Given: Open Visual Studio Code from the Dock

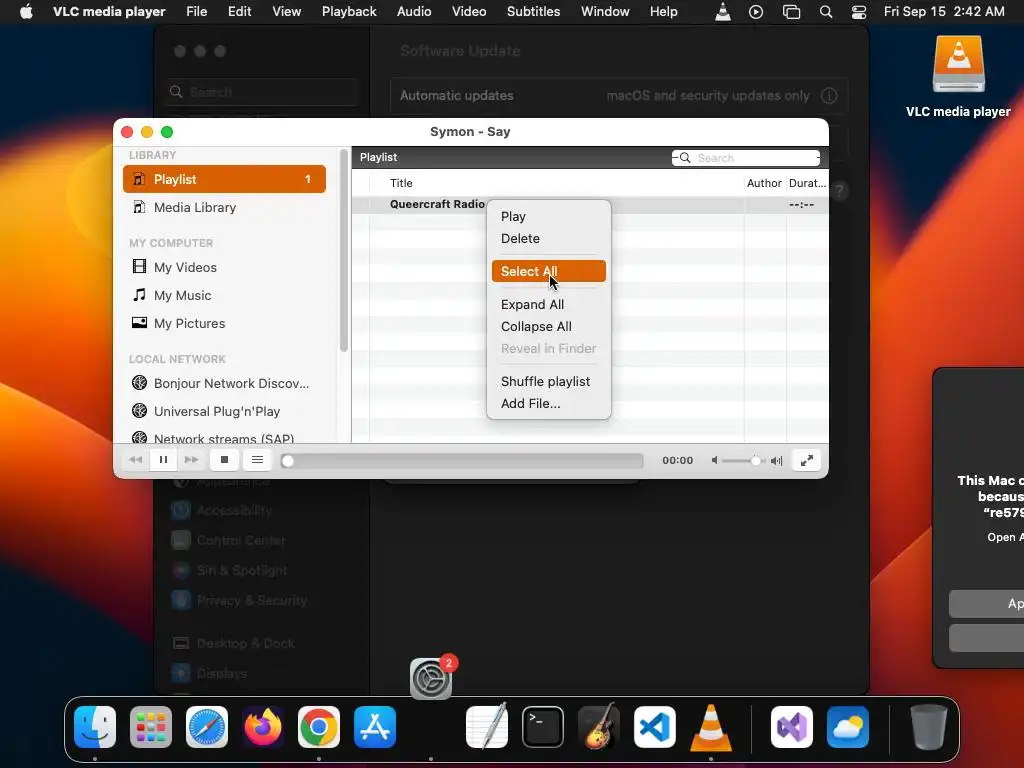Looking at the screenshot, I should tap(655, 726).
